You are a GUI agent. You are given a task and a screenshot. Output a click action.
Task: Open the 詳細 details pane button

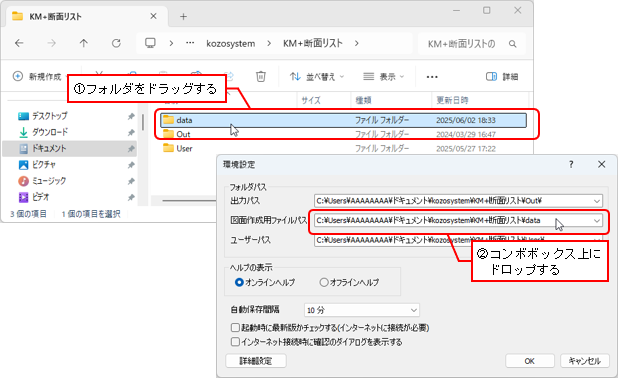coord(502,76)
